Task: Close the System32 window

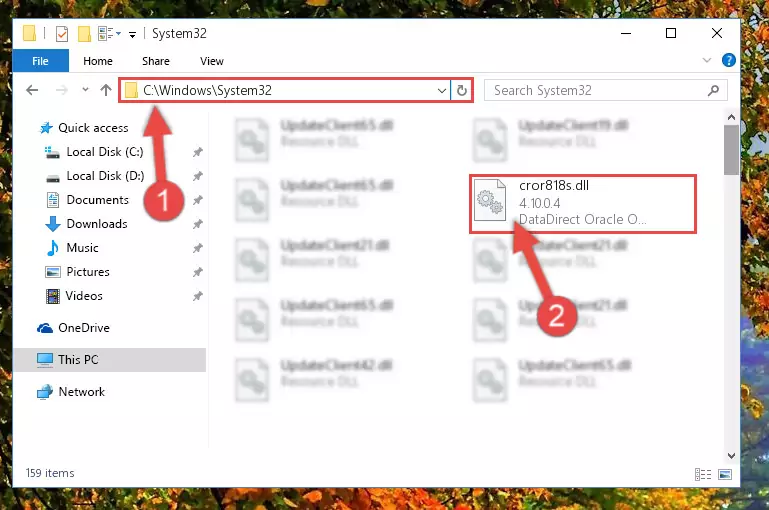Action: [717, 33]
